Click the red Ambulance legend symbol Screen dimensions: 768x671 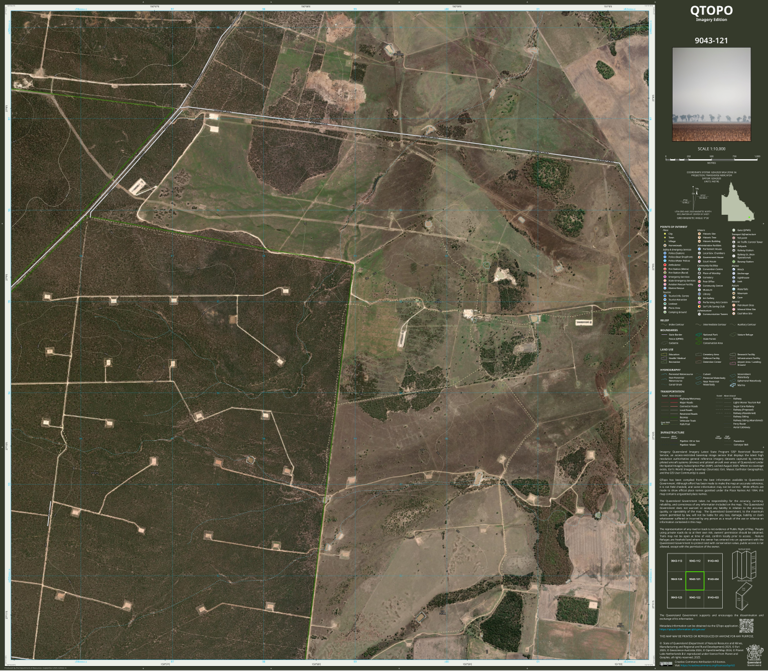665,265
